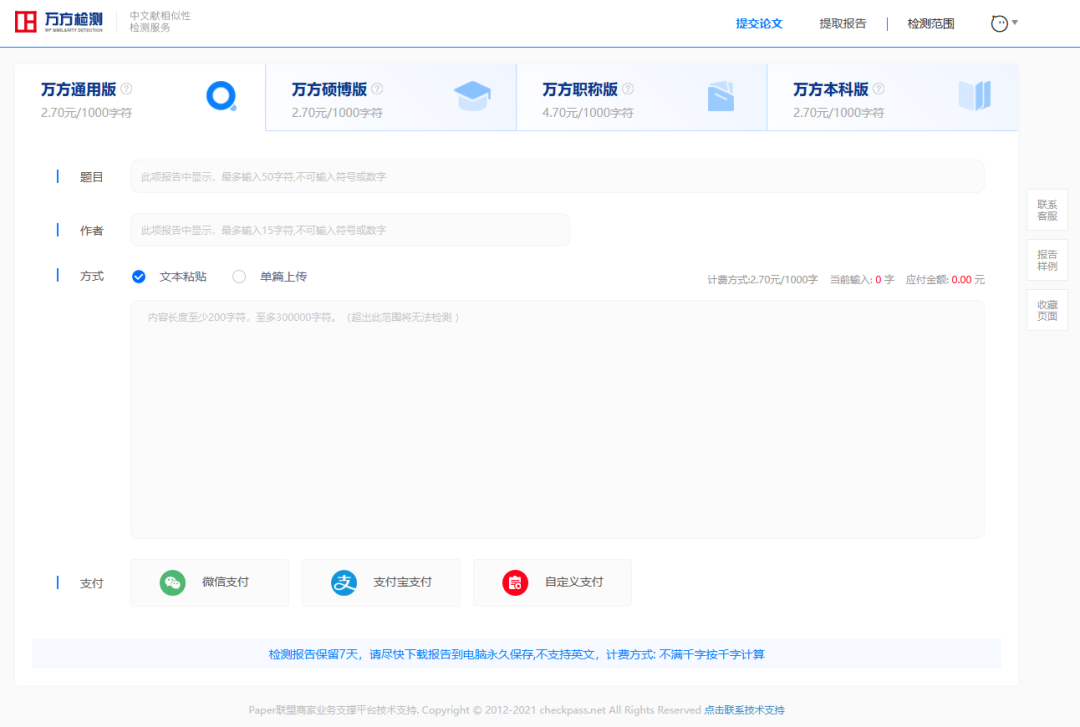Select the 万方通用版 tab
This screenshot has width=1080, height=727.
click(140, 97)
